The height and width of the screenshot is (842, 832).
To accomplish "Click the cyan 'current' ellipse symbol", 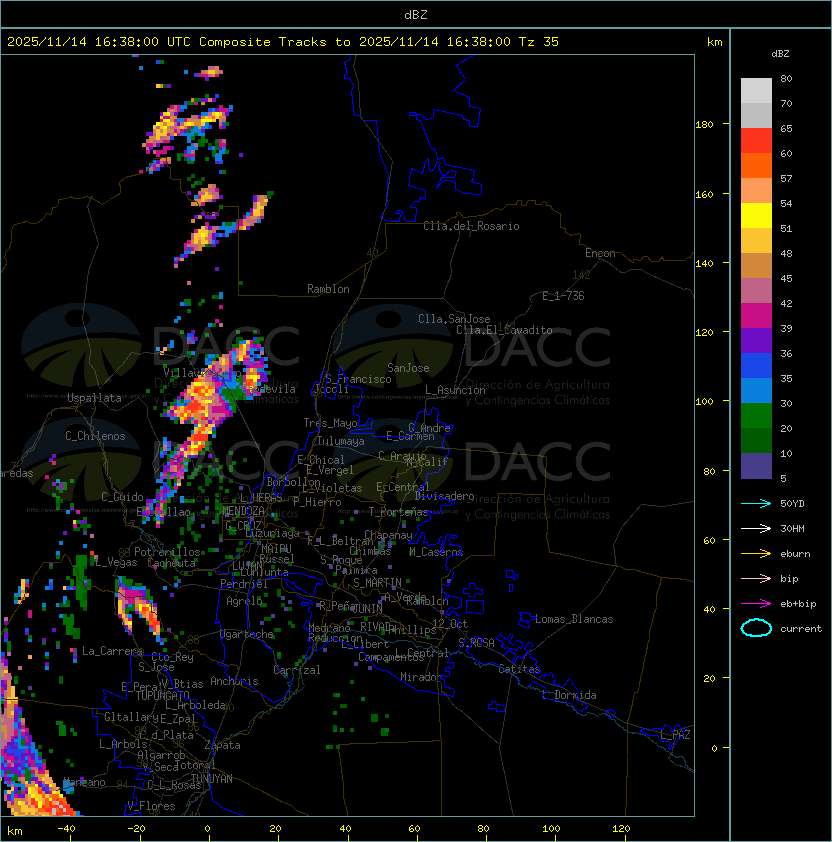I will click(x=756, y=628).
